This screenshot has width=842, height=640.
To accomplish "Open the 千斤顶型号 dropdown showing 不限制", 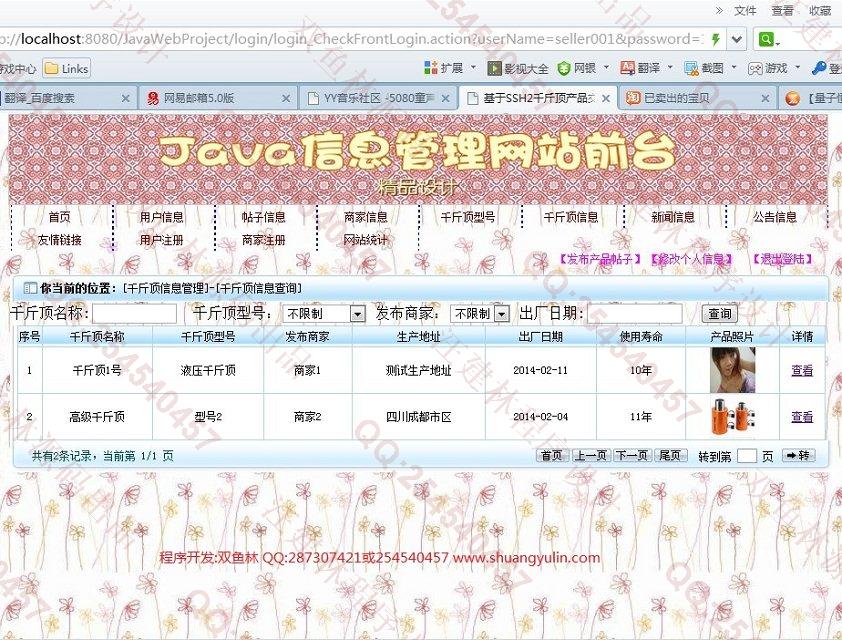I will (324, 314).
